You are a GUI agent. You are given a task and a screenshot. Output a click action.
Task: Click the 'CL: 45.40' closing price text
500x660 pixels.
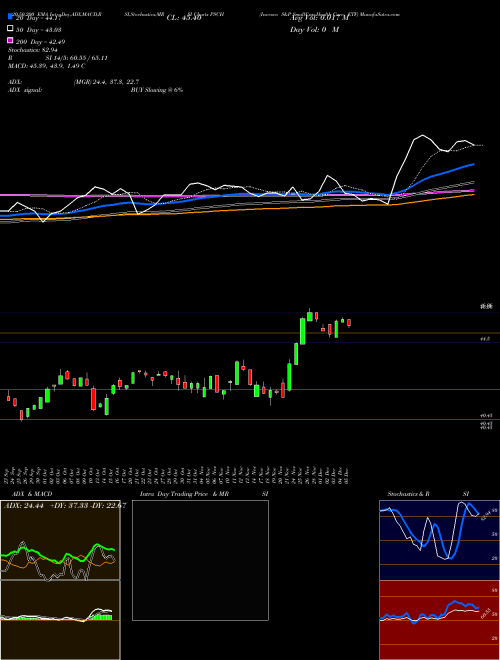[x=184, y=18]
